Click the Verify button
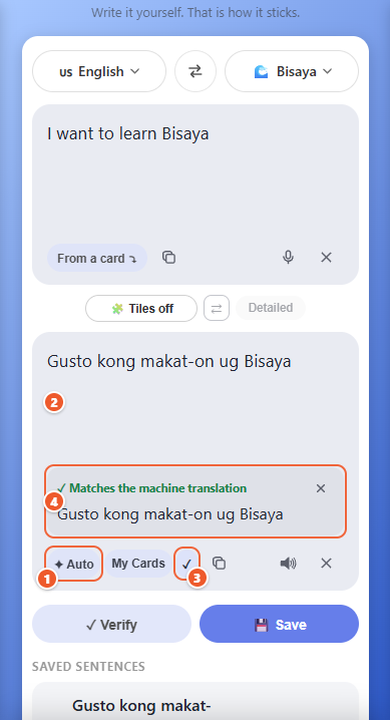 (112, 624)
